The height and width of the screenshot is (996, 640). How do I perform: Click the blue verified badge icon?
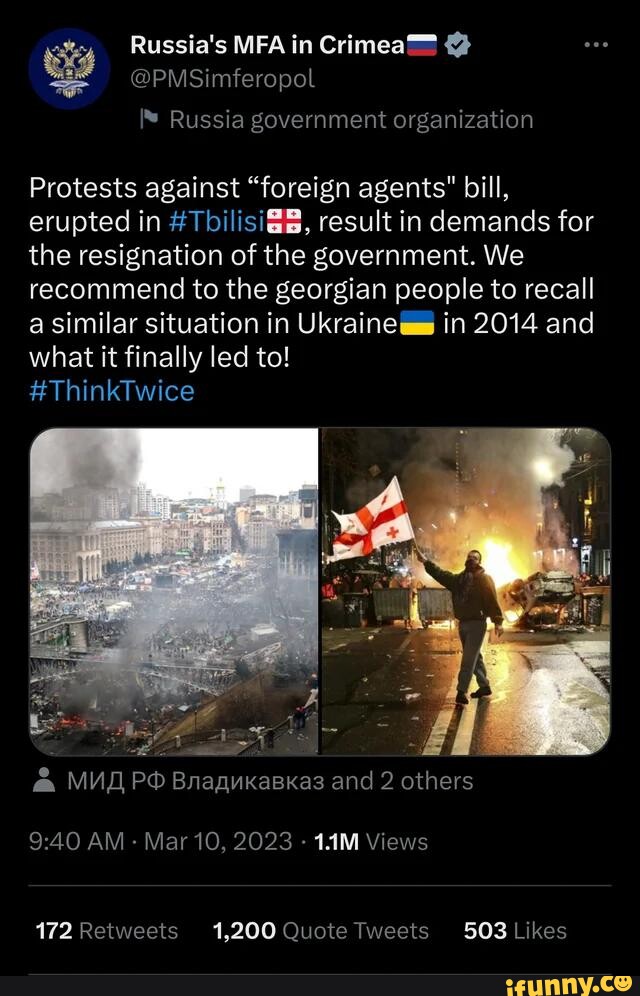tap(457, 45)
